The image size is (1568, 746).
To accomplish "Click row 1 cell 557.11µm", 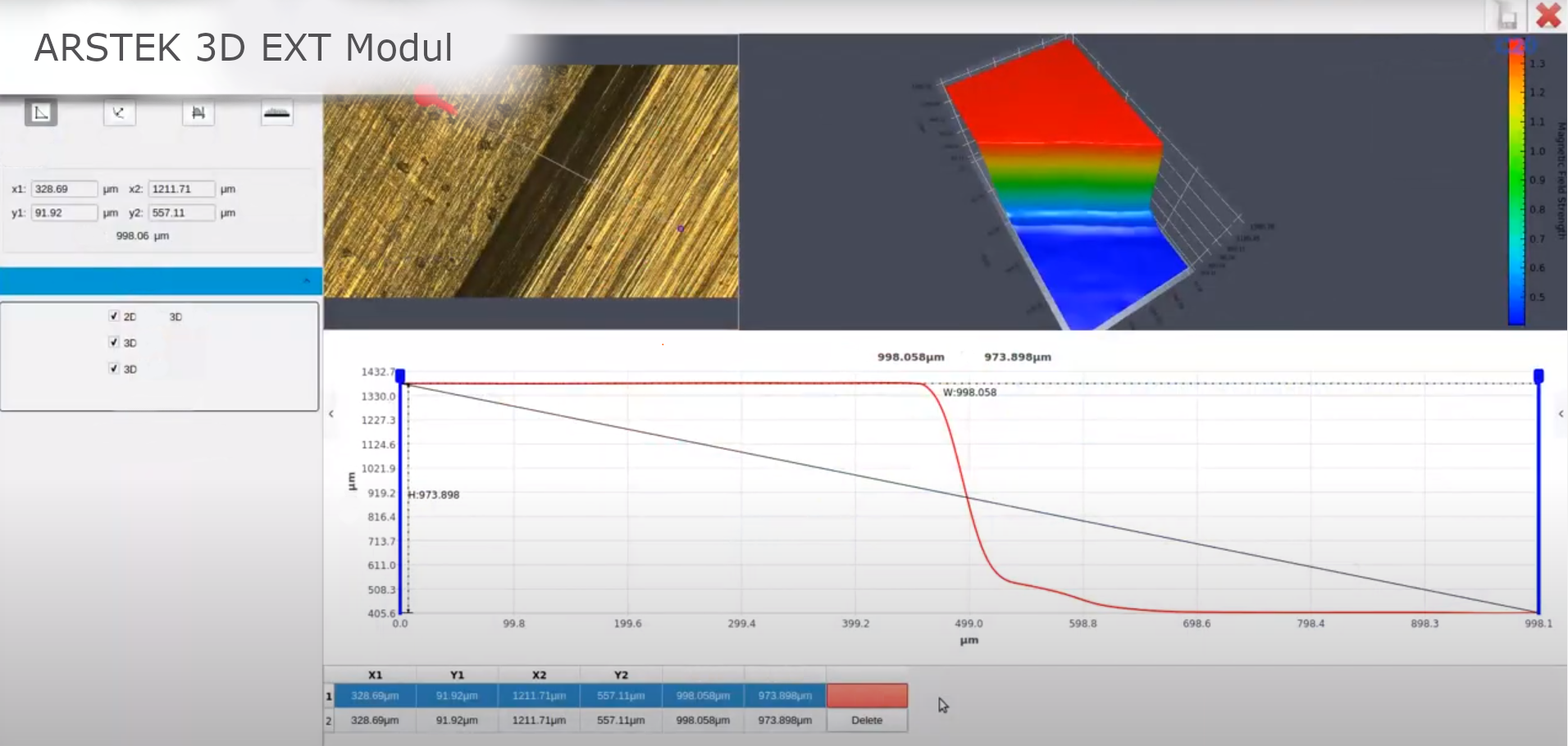I will pos(621,696).
